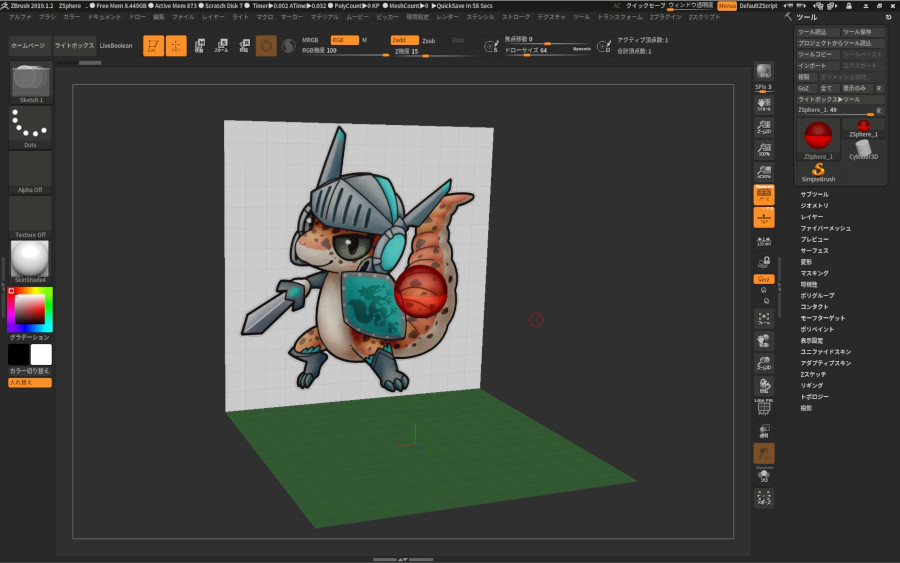Click the ツール保存 button
Screen dimensions: 900x563
coord(863,32)
